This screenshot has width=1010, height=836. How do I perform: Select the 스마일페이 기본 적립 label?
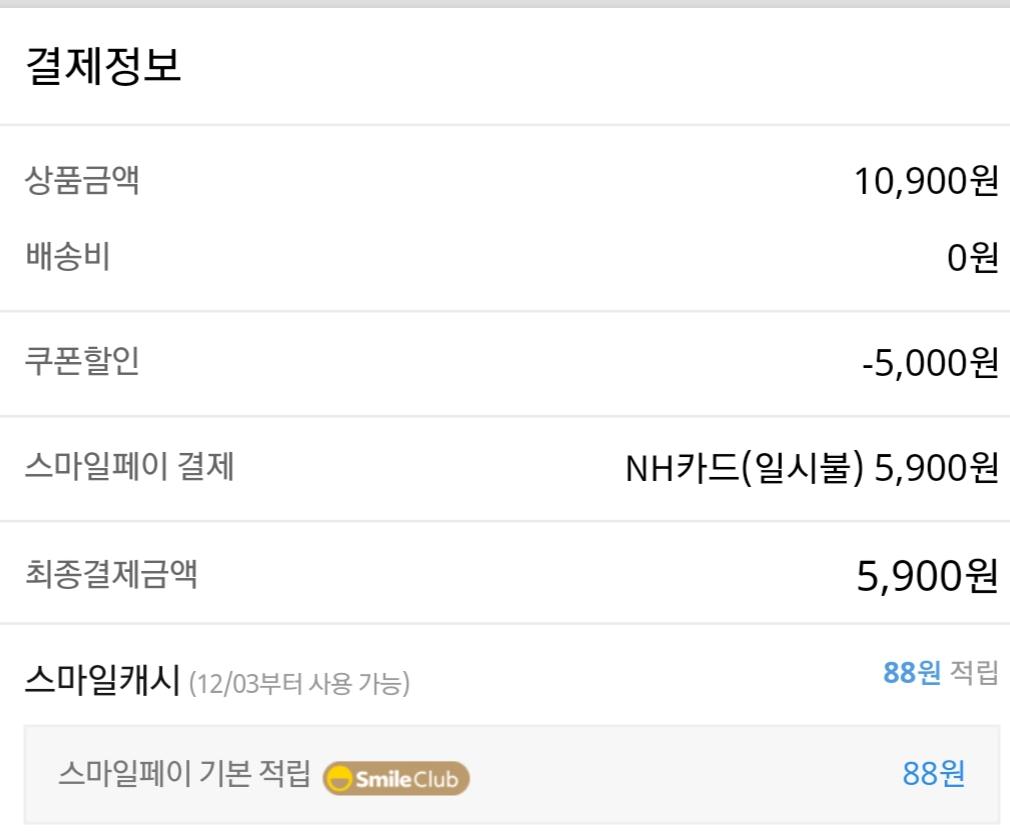[185, 774]
